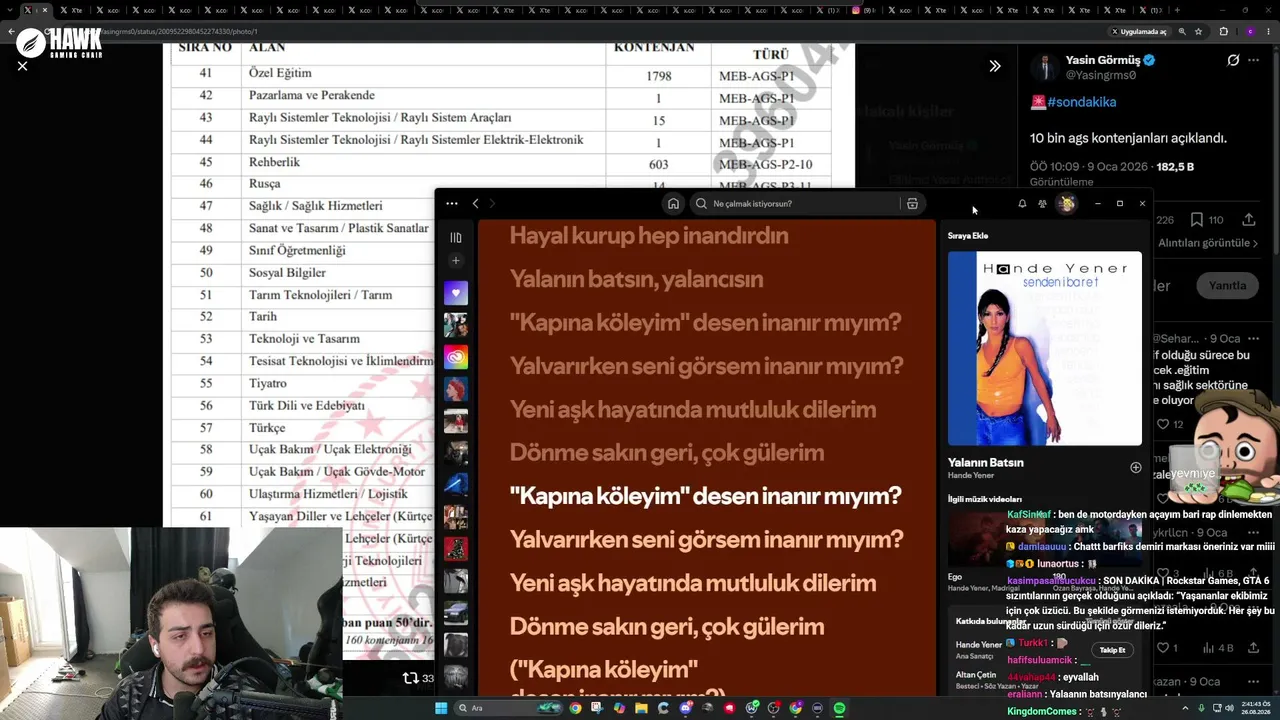
Task: Open Spotify notifications bell
Action: coord(1022,203)
